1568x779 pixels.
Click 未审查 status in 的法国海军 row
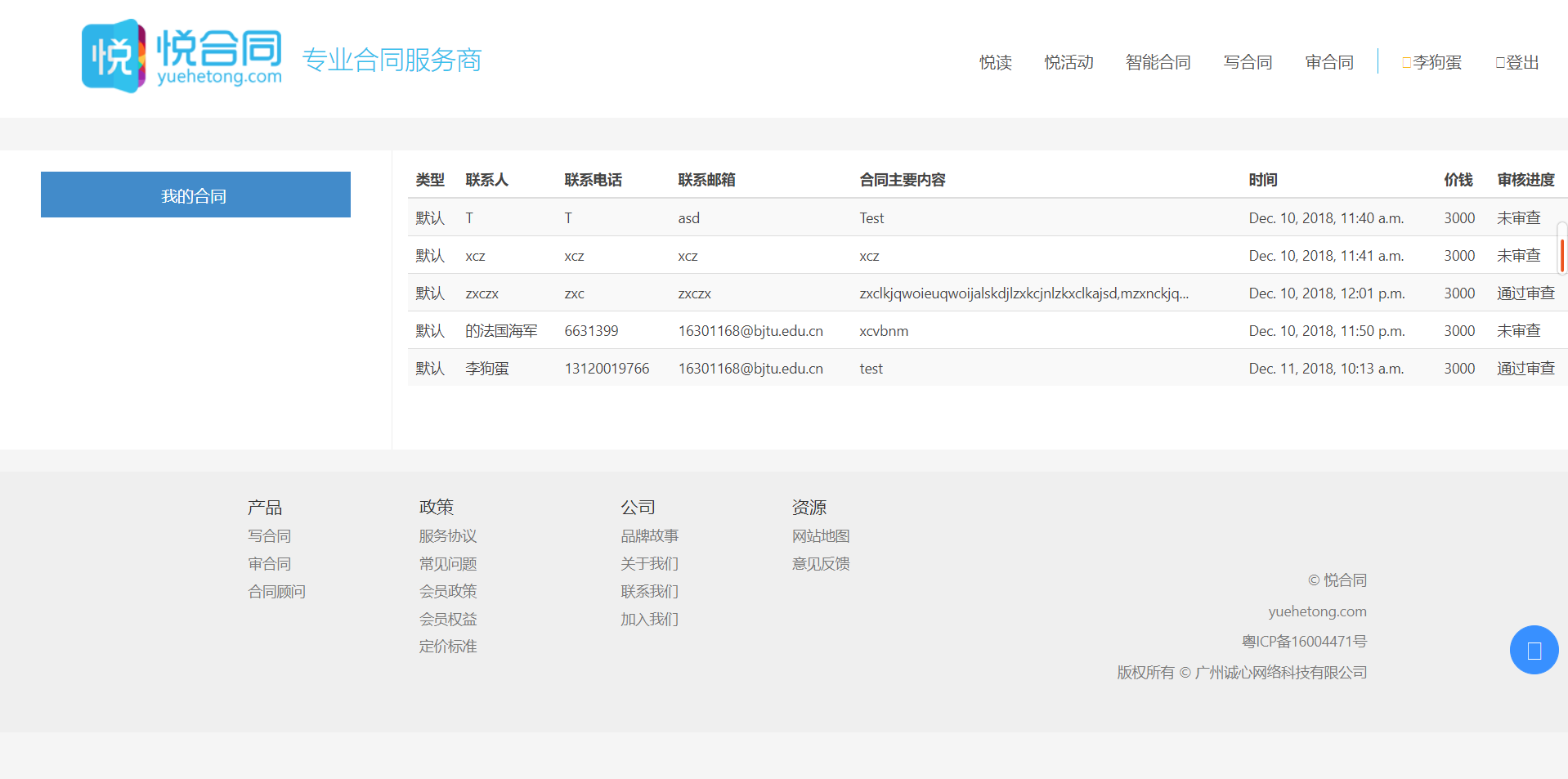pos(1518,331)
